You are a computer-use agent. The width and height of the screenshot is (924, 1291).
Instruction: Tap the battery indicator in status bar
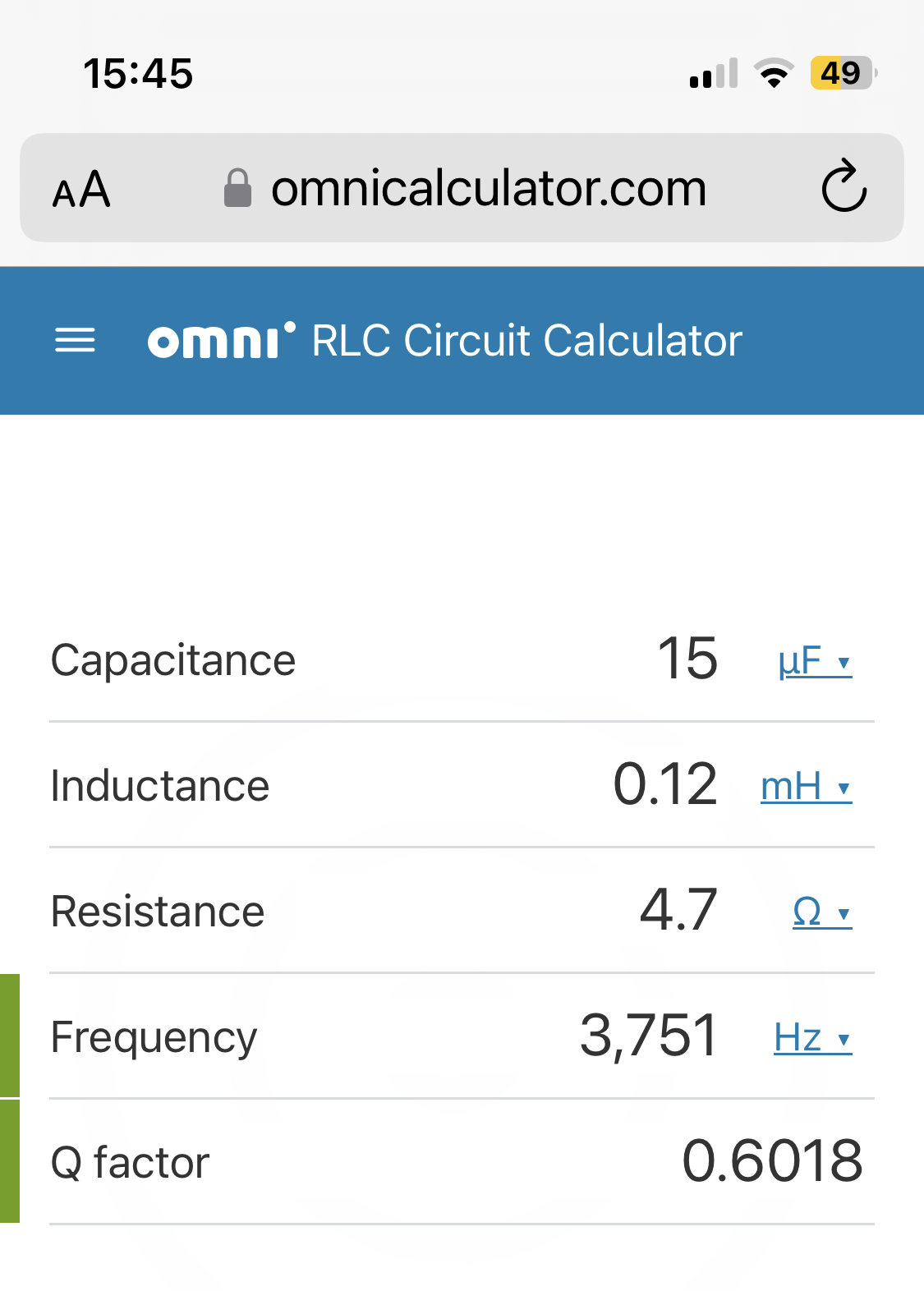click(844, 73)
